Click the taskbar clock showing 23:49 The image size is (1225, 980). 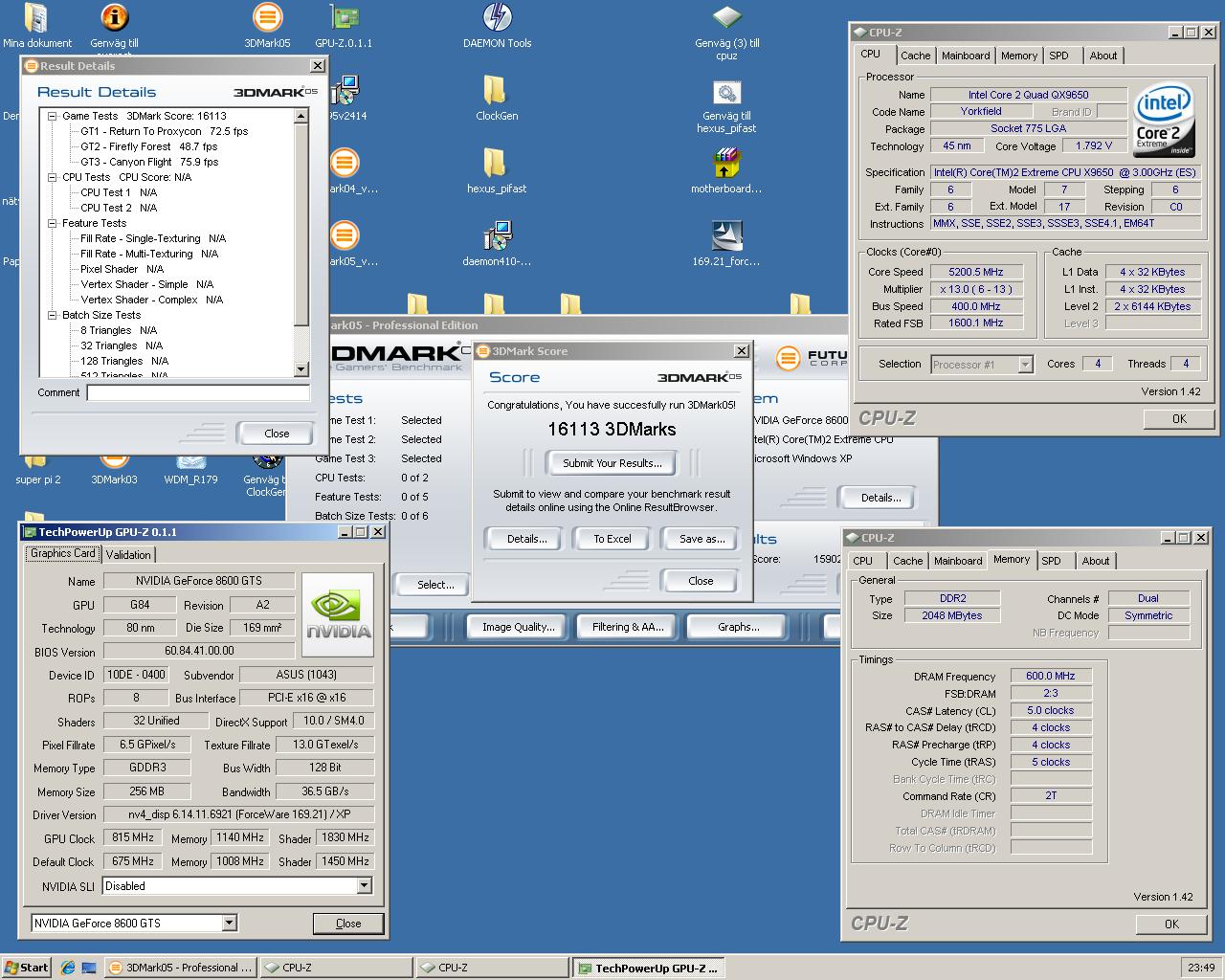tap(1201, 968)
